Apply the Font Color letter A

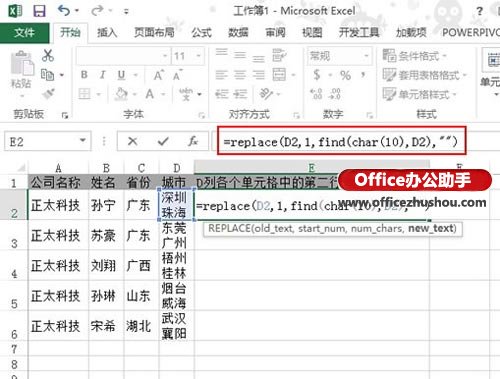pos(150,94)
